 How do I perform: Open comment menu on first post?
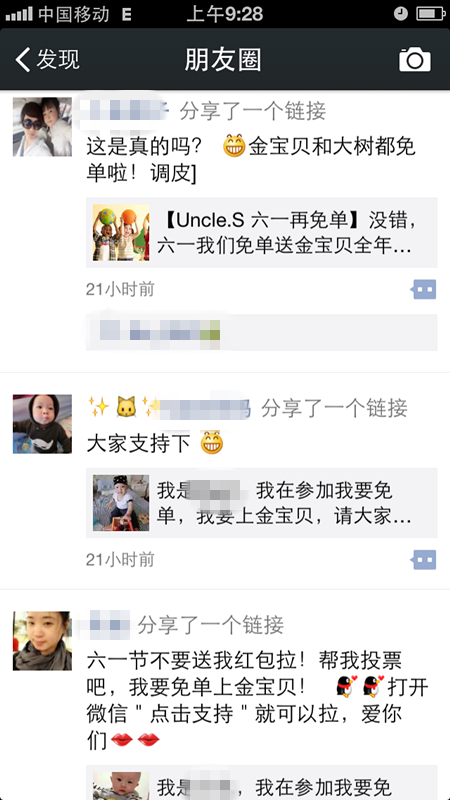click(424, 289)
